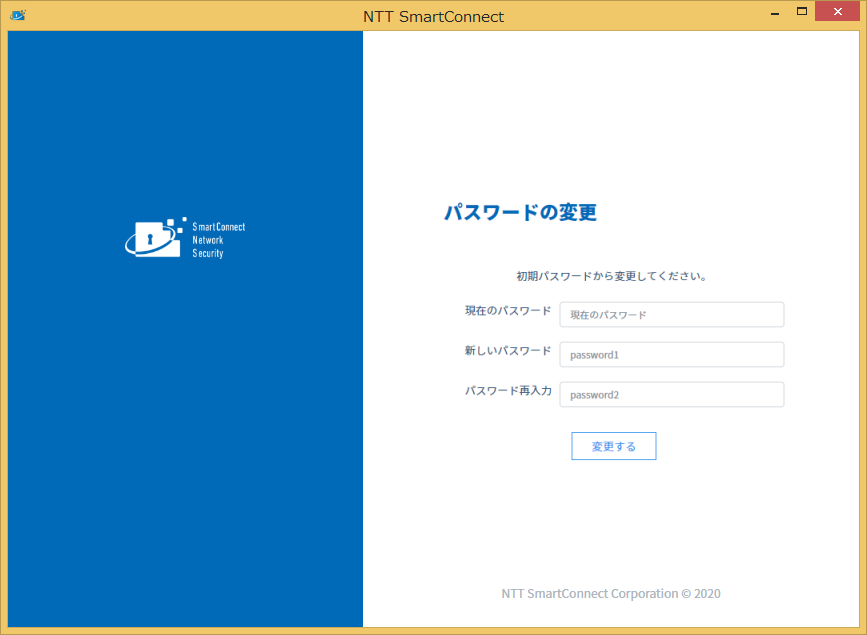Select the password2 re-entry field
This screenshot has height=635, width=867.
coord(671,394)
